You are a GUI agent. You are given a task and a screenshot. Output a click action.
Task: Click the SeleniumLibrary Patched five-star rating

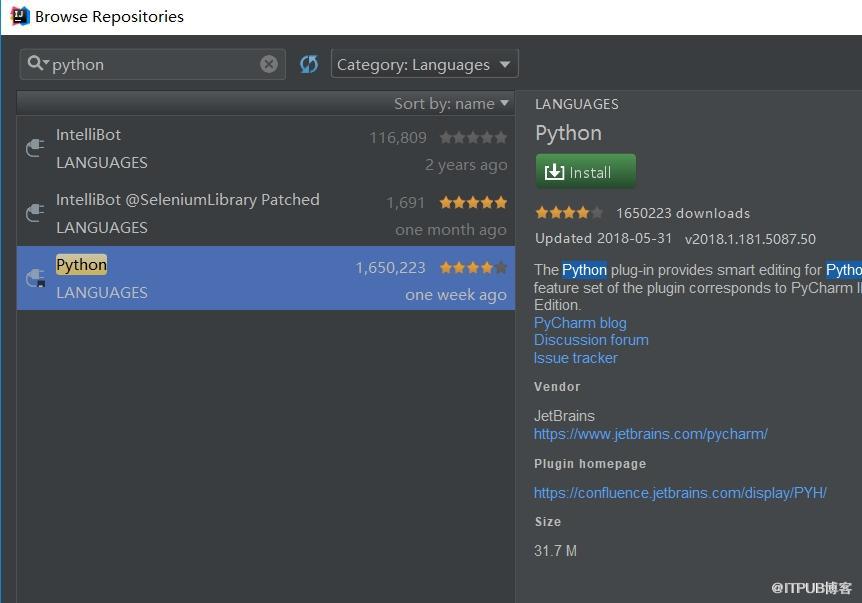(x=473, y=202)
